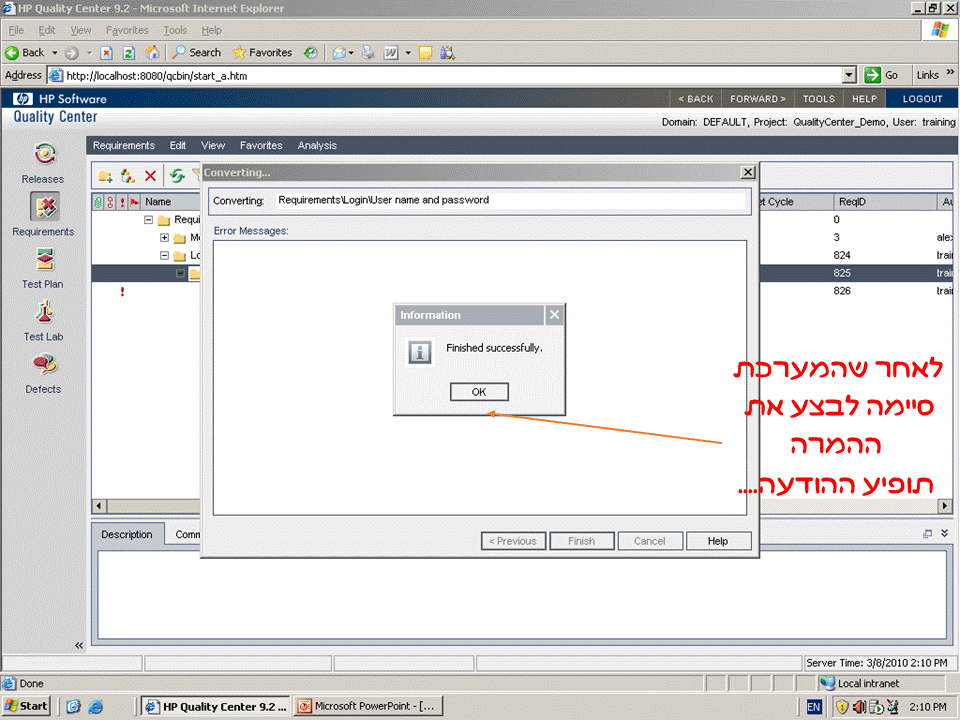Click the description text area

click(522, 594)
